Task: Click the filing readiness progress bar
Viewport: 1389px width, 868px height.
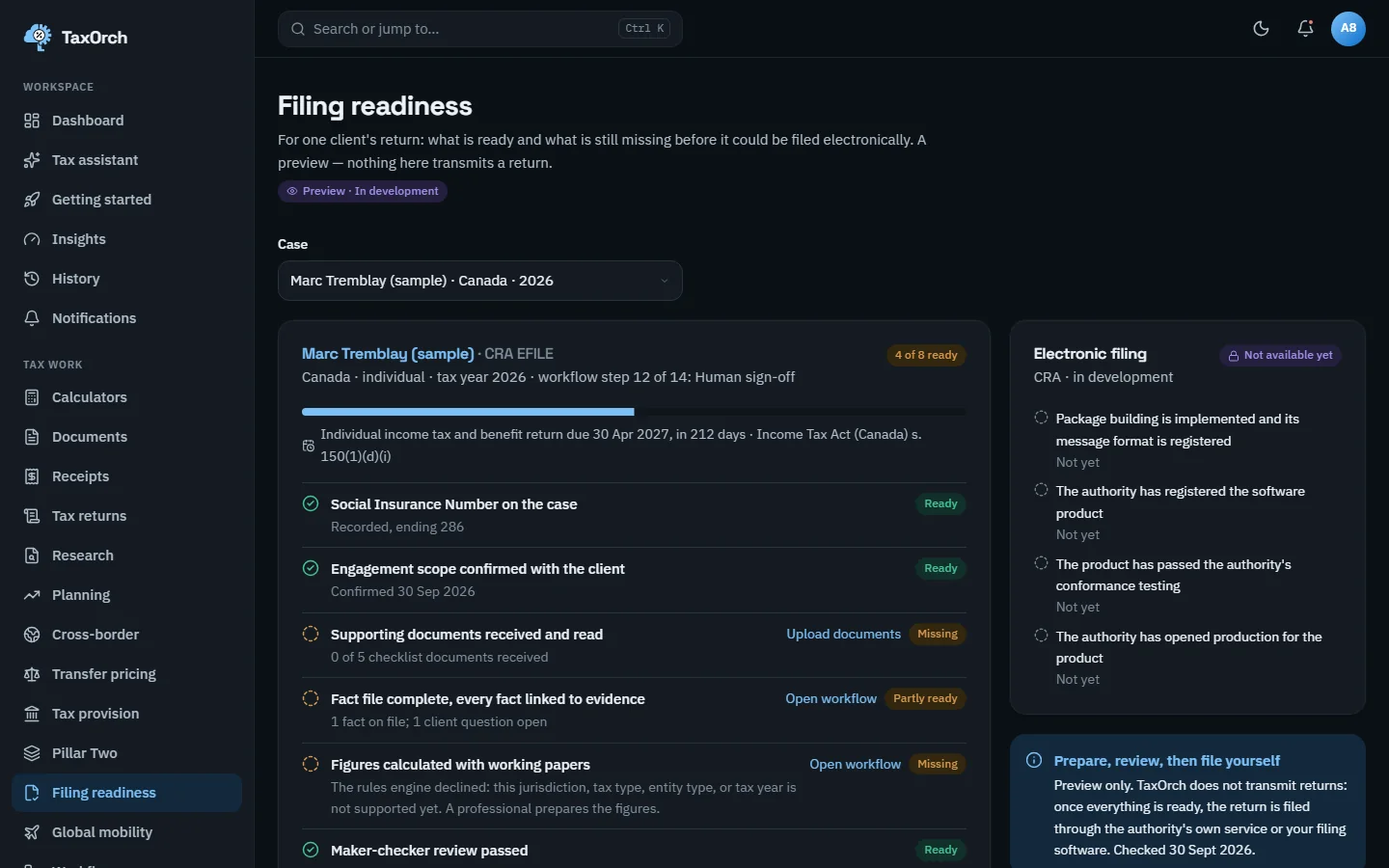Action: [634, 412]
